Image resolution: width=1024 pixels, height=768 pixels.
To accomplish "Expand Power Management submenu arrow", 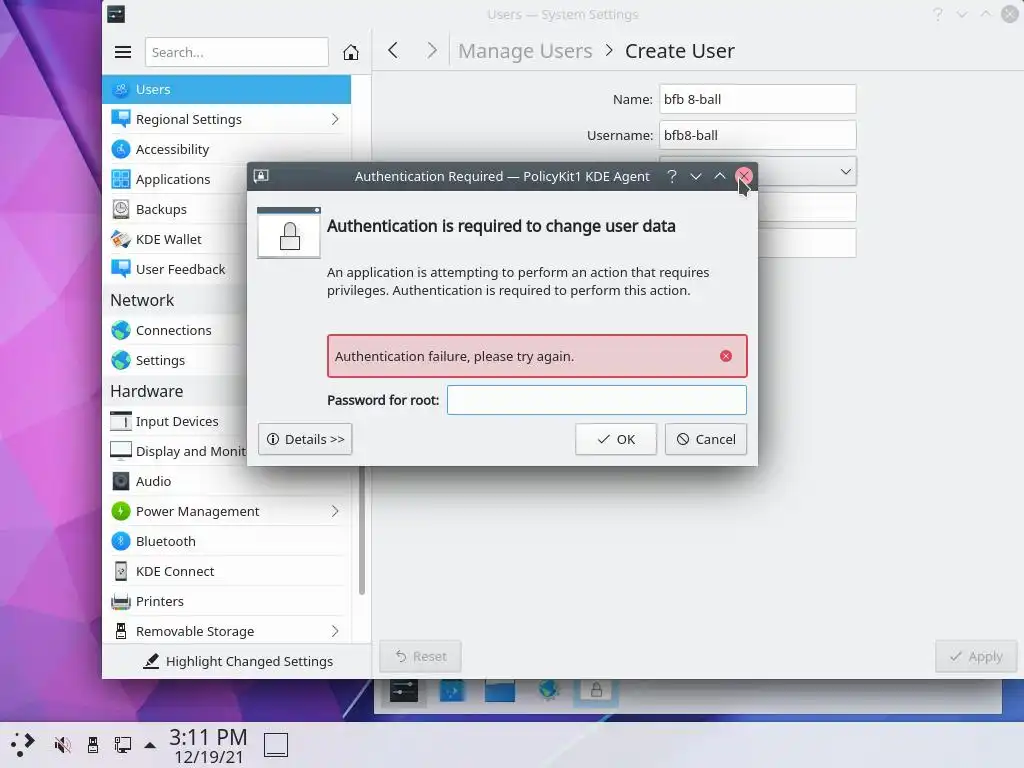I will coord(335,511).
